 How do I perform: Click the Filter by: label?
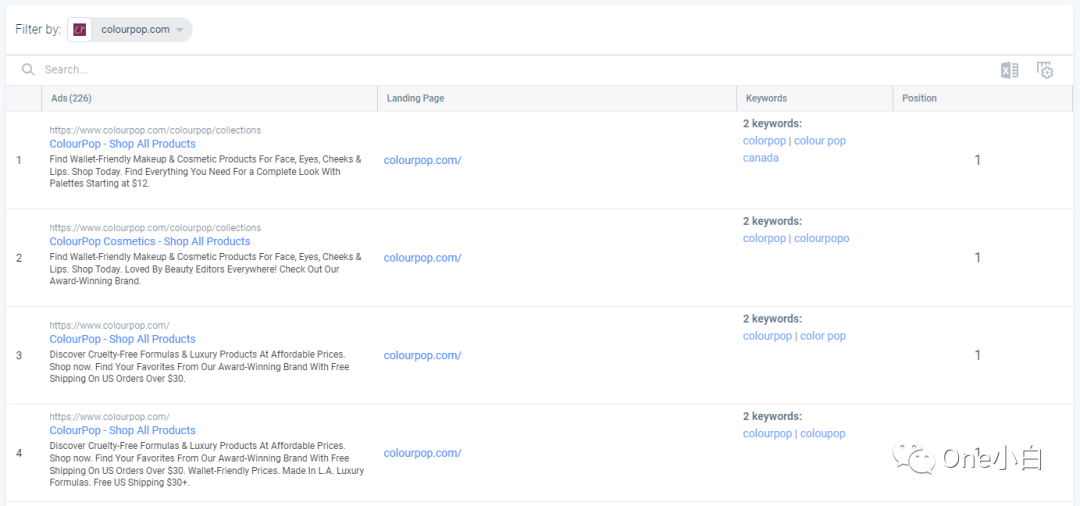coord(38,30)
